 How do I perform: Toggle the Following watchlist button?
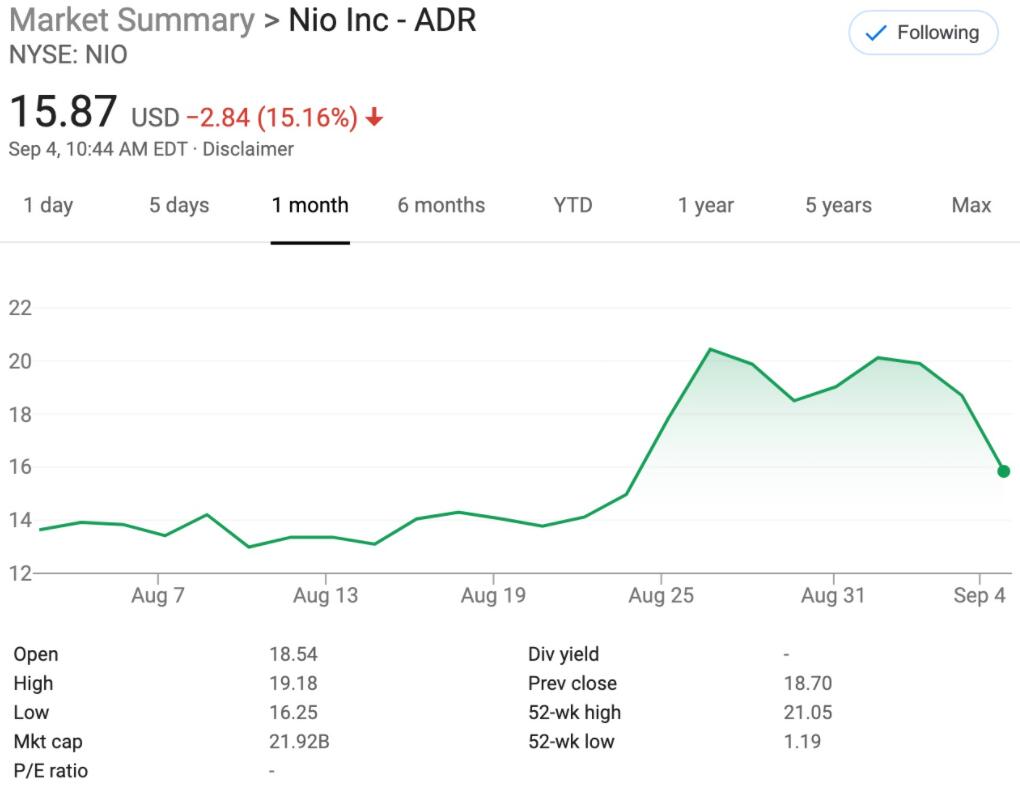click(922, 32)
